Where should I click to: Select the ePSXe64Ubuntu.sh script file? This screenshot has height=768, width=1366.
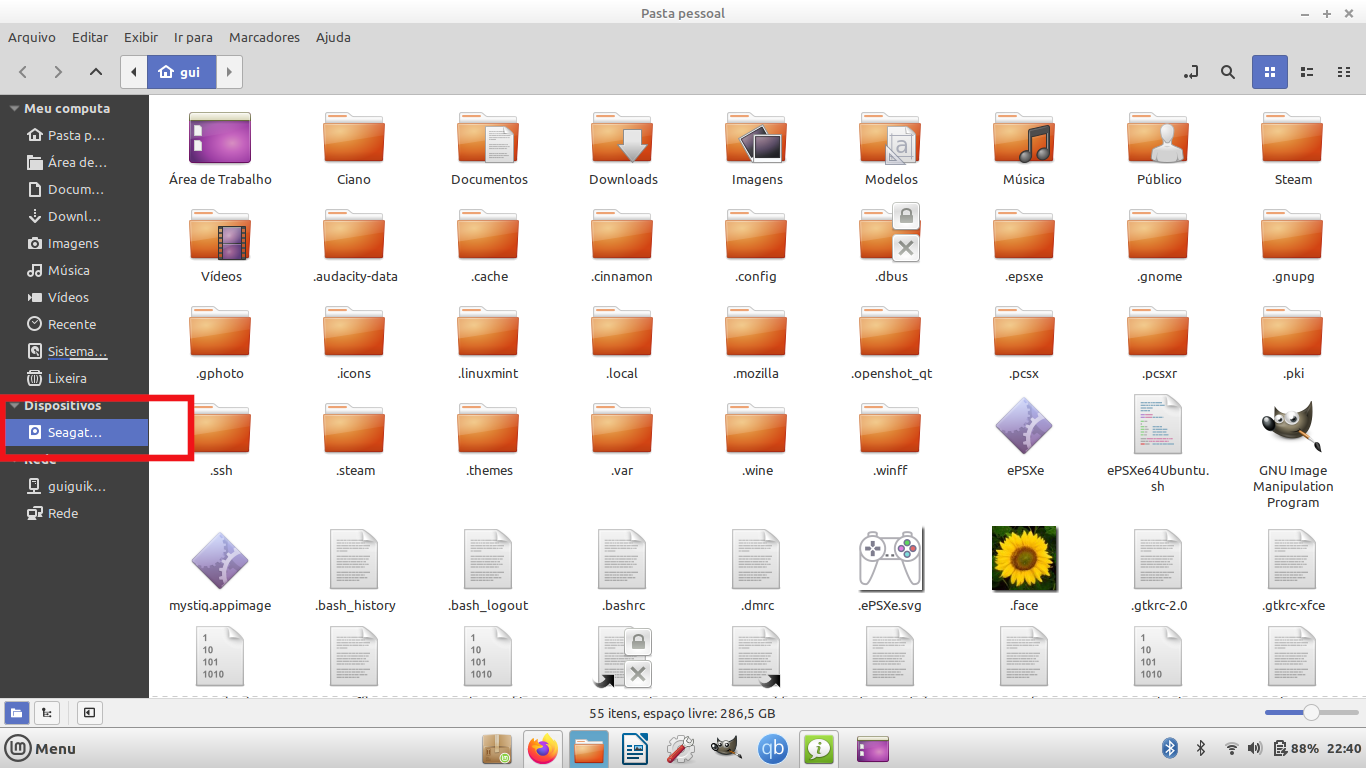(x=1158, y=425)
